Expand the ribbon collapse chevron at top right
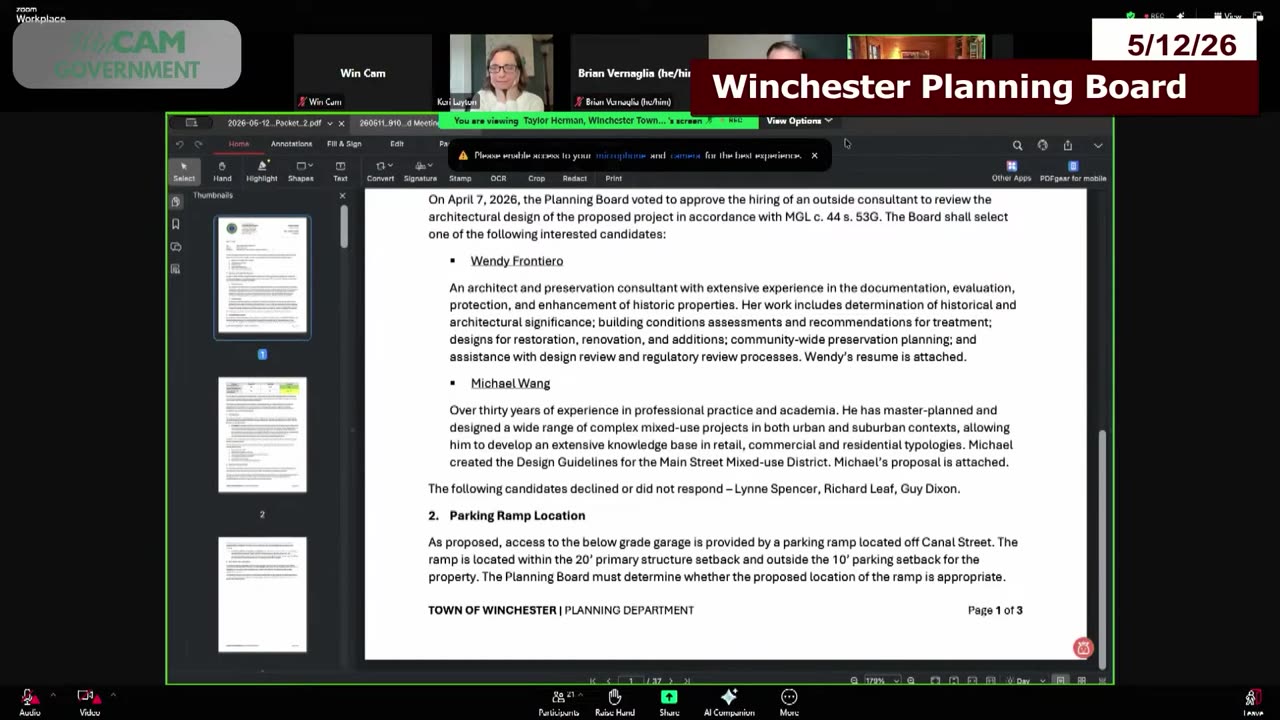The image size is (1280, 720). click(1098, 145)
